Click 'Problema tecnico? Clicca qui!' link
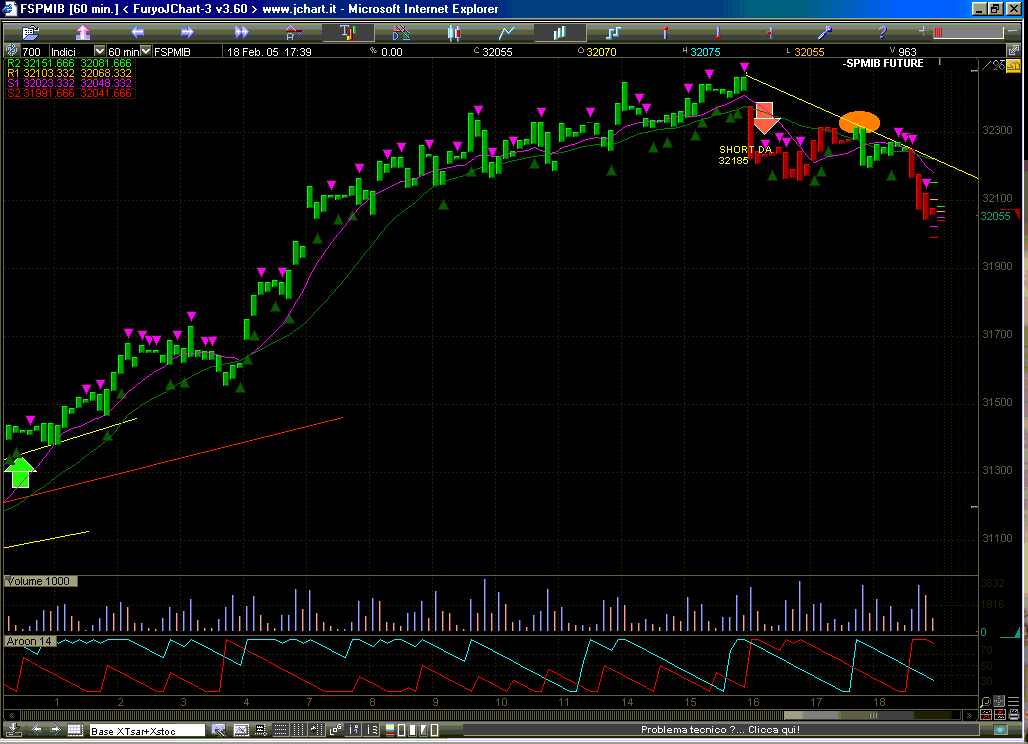 (x=719, y=730)
